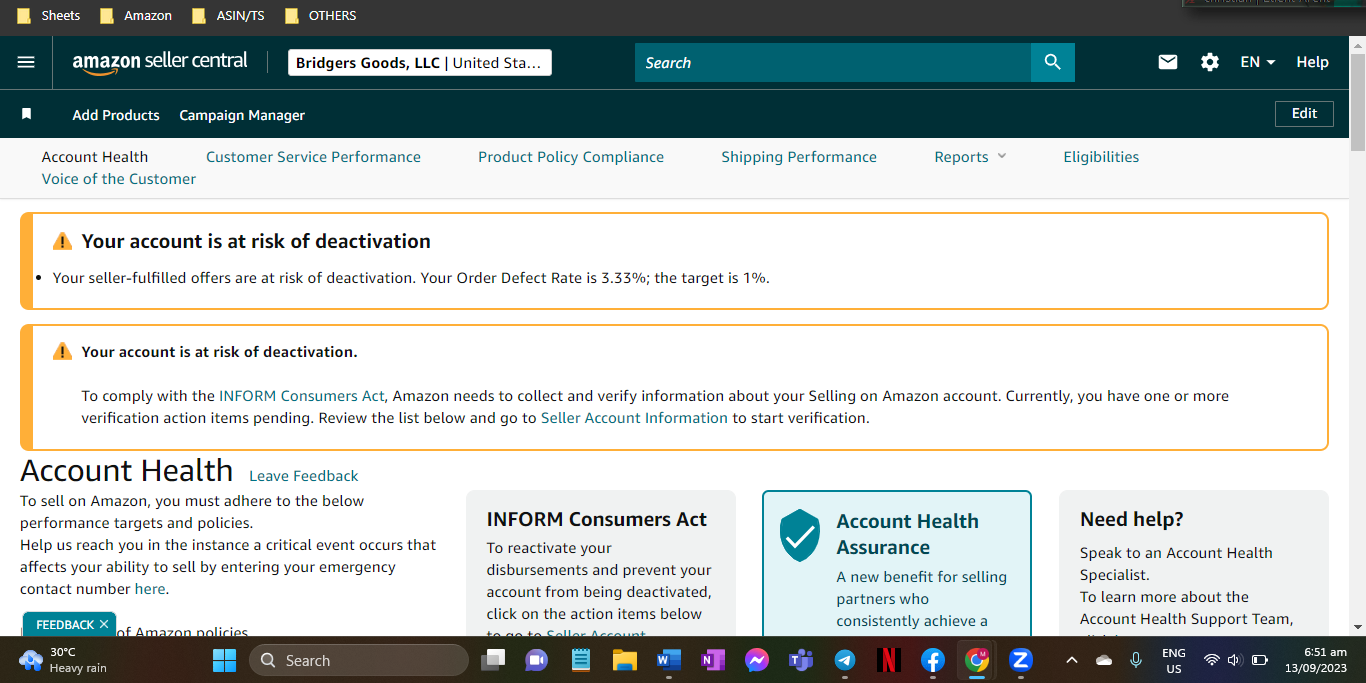Open Zoom from the taskbar
This screenshot has height=683, width=1366.
point(1021,660)
